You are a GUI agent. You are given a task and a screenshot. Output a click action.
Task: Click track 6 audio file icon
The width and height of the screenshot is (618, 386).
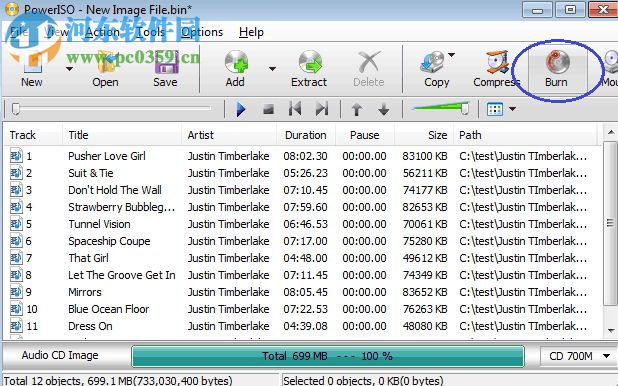[x=16, y=241]
